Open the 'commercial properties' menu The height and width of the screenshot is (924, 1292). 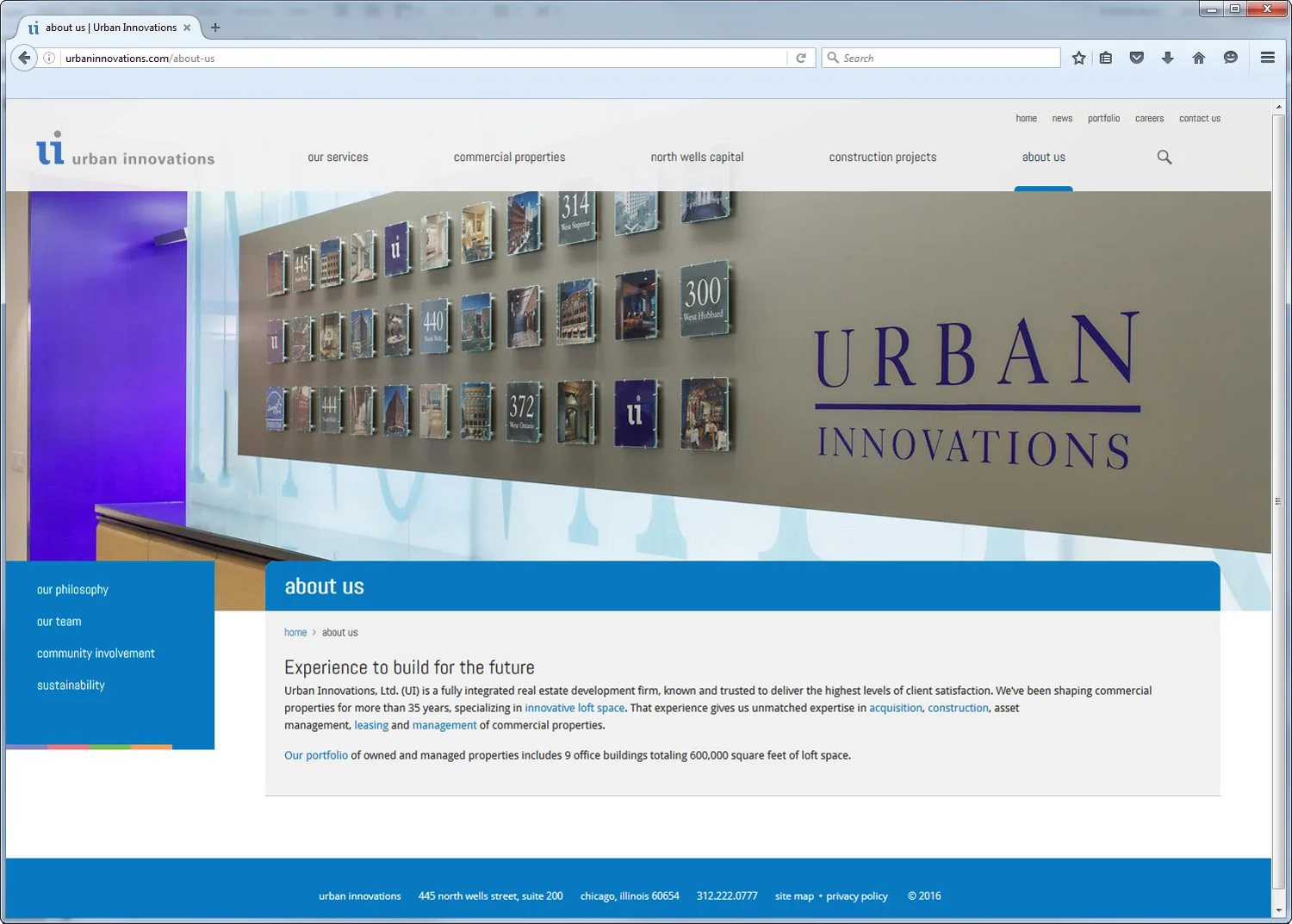point(510,158)
